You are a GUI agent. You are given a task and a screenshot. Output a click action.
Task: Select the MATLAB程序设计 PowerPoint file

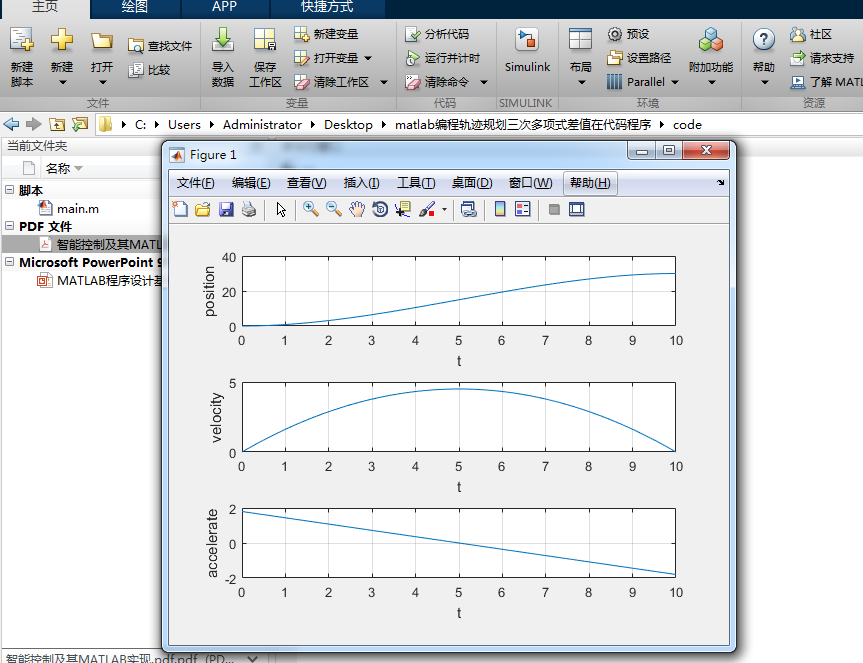tap(100, 281)
